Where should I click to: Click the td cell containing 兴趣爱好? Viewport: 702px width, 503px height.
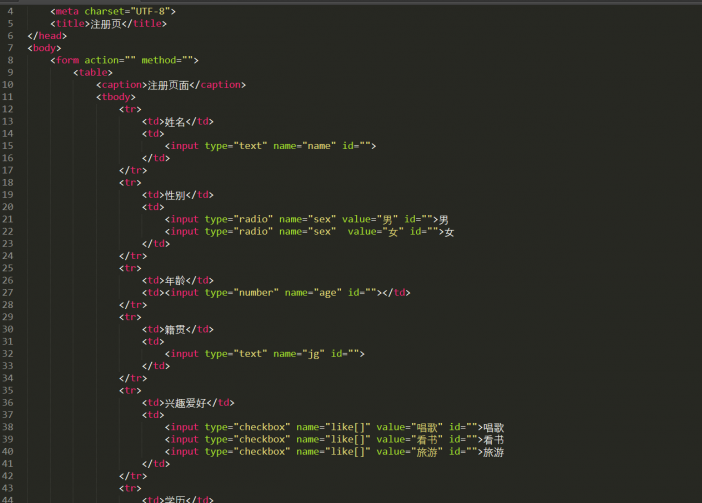pos(188,403)
